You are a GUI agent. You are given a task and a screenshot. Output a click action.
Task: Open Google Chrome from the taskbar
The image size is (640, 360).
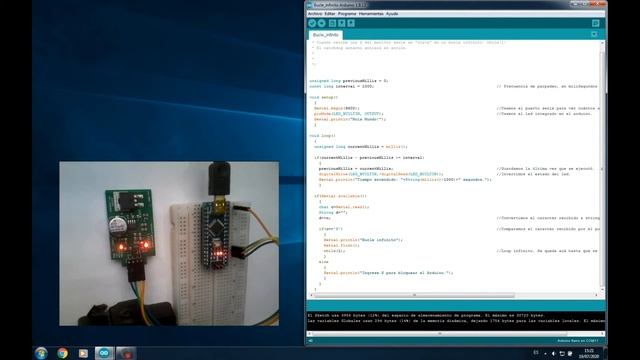[x=62, y=353]
